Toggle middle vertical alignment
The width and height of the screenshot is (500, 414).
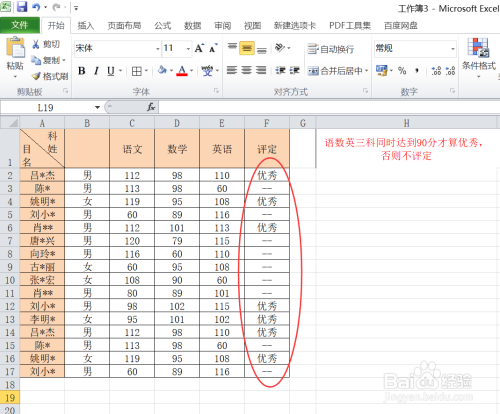[247, 48]
